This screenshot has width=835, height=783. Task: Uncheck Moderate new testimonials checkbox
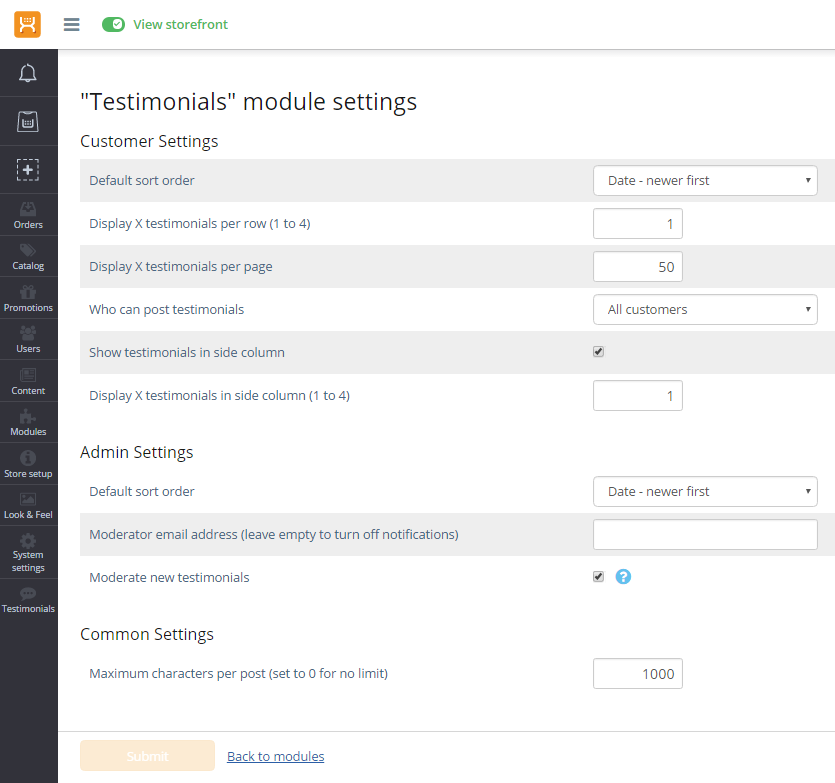pos(598,577)
